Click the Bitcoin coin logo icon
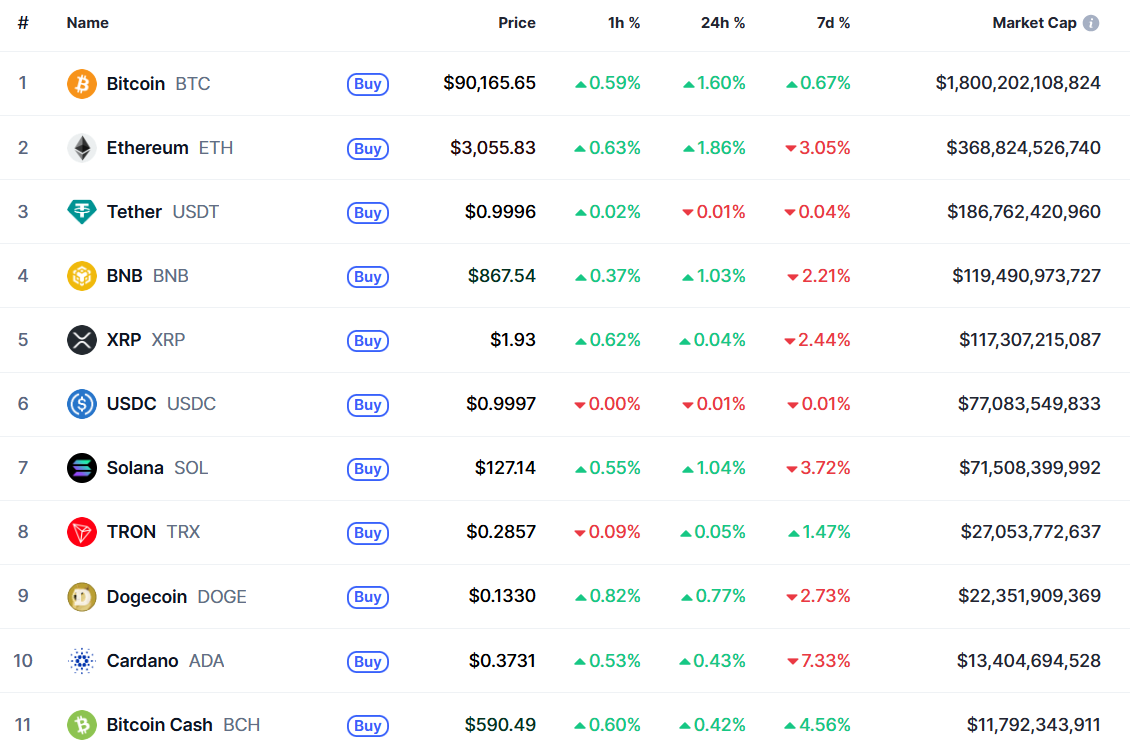The height and width of the screenshot is (755, 1130). (82, 84)
